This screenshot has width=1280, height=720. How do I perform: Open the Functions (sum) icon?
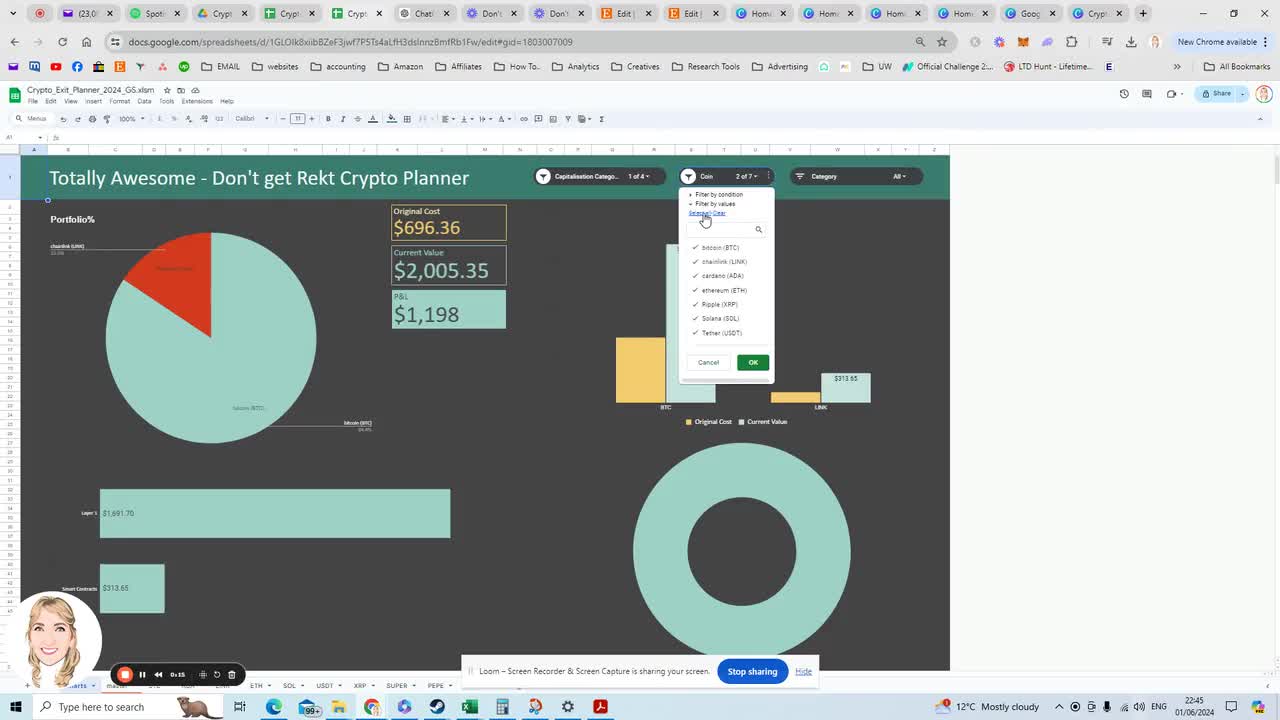click(601, 118)
